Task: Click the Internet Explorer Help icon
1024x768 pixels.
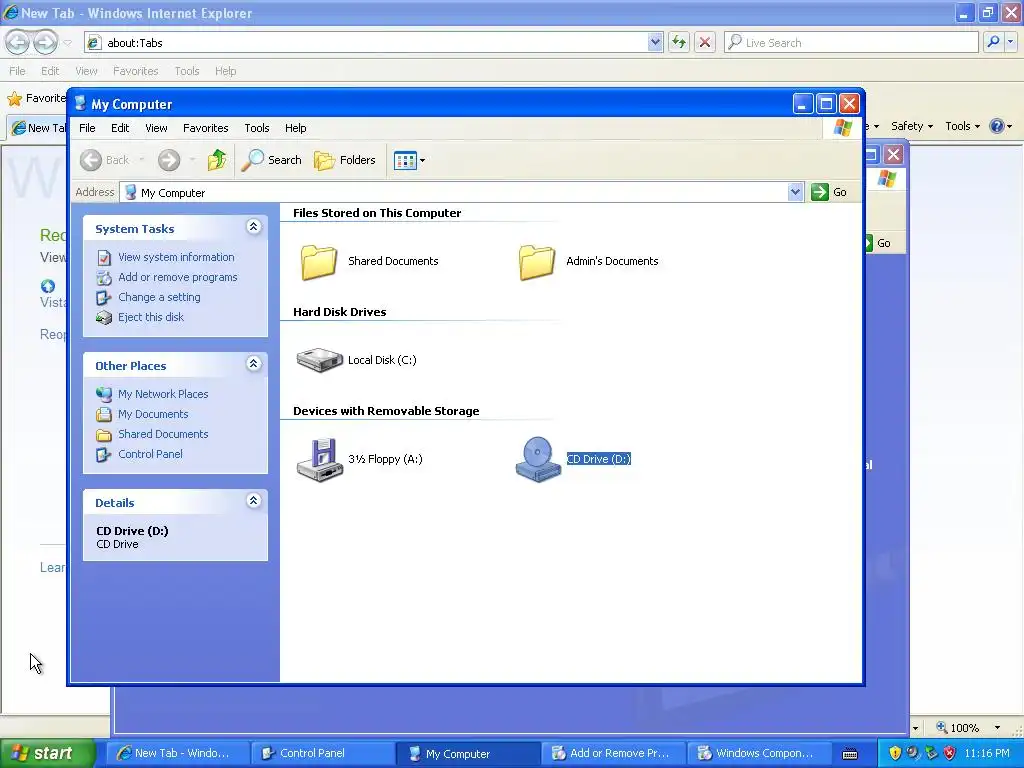Action: pyautogui.click(x=997, y=126)
